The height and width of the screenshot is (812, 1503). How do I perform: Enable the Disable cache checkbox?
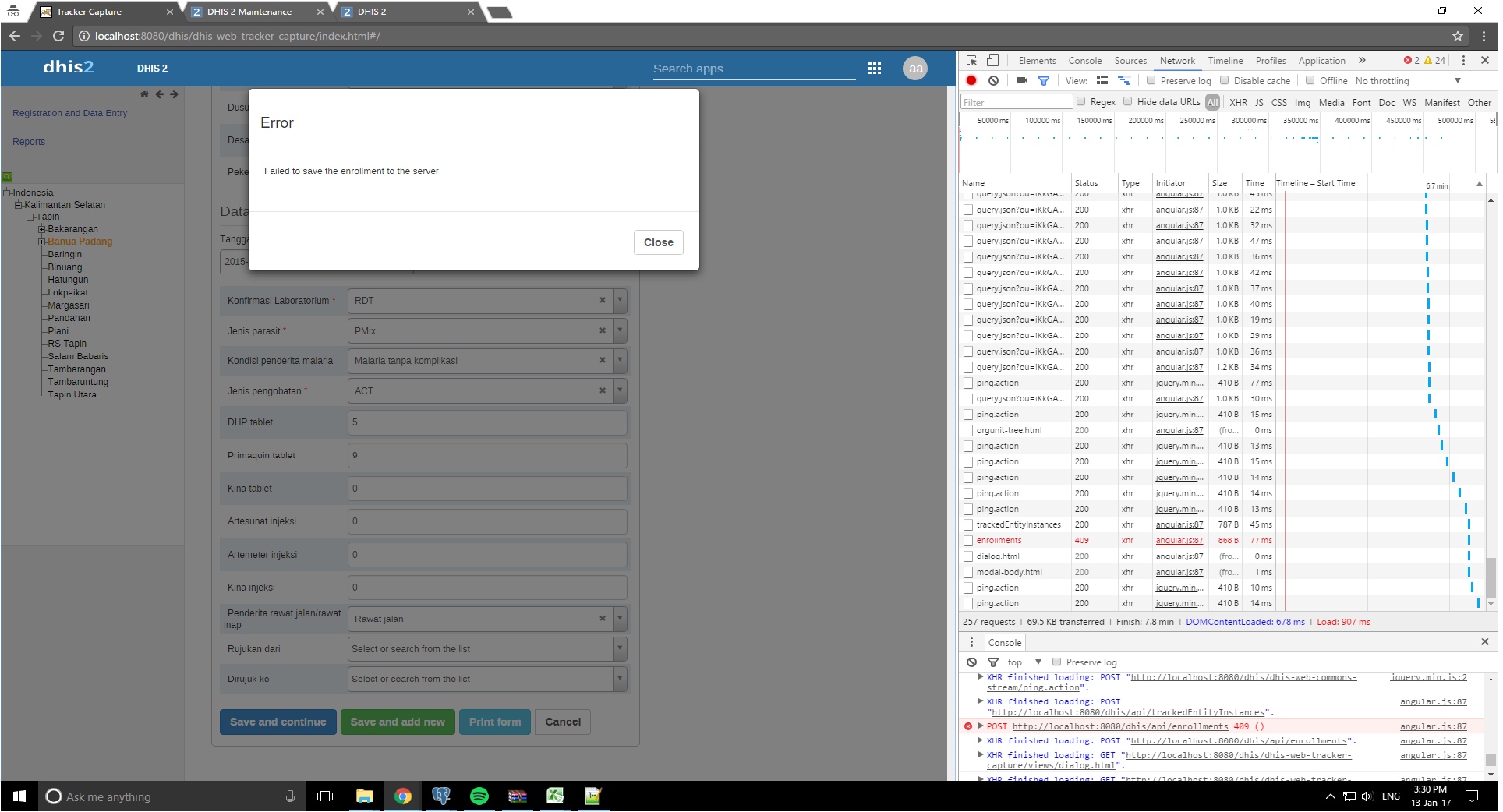coord(1225,80)
